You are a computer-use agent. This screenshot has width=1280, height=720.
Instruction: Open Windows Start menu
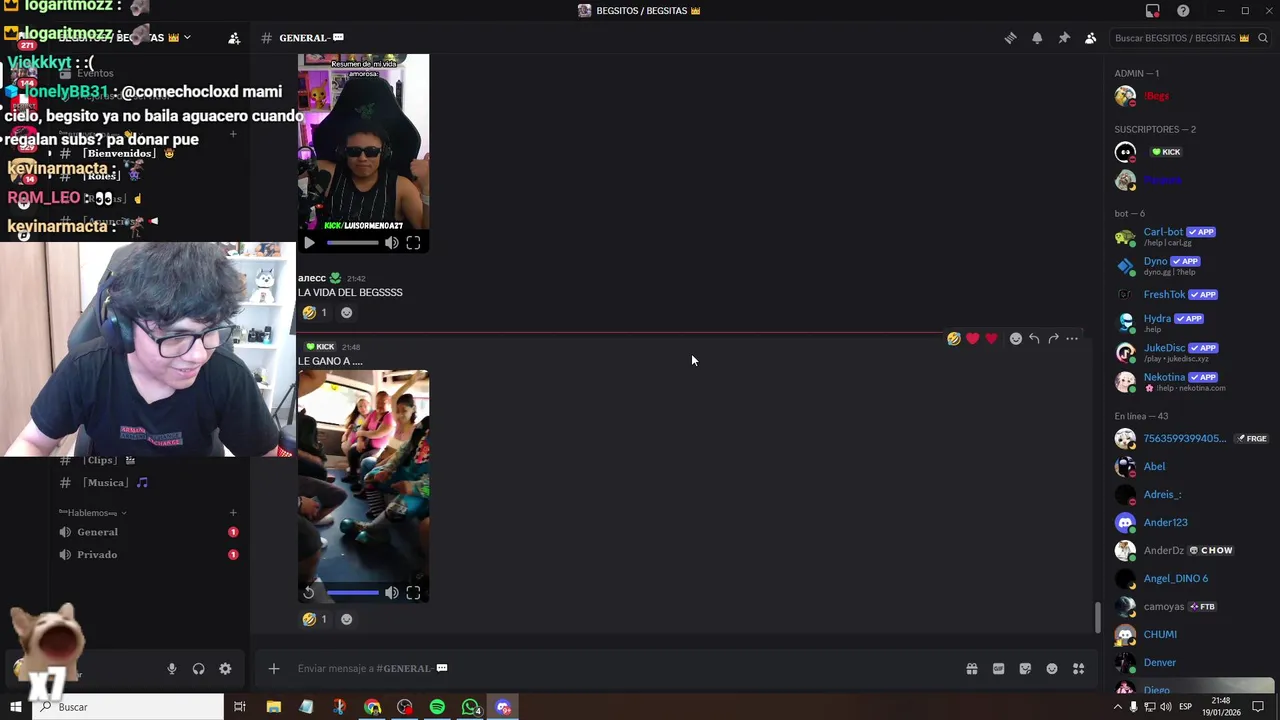[15, 707]
